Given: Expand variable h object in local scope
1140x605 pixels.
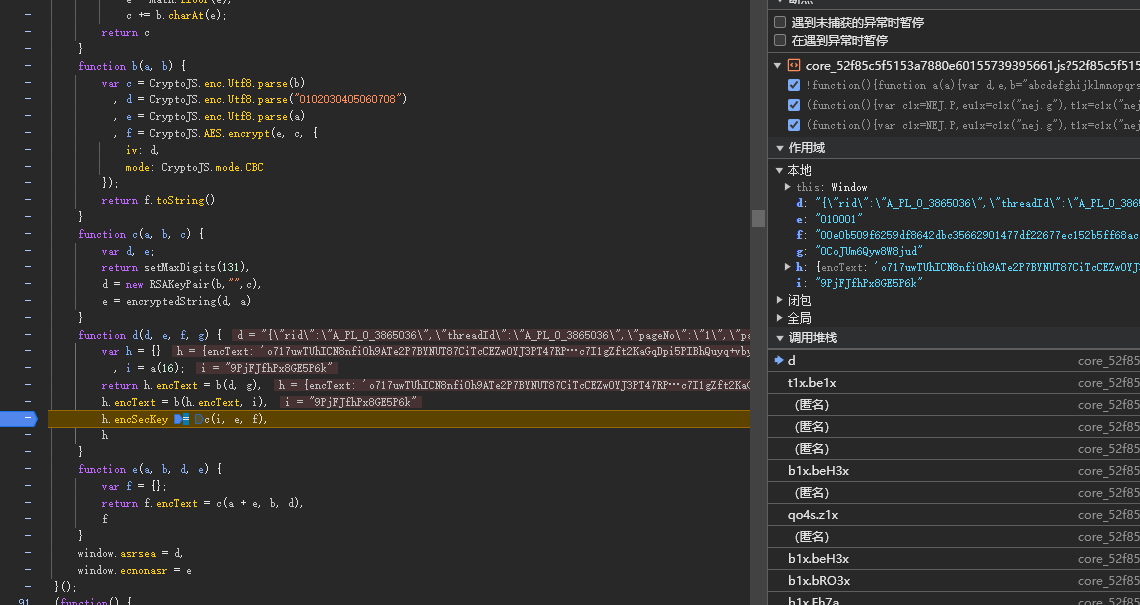Looking at the screenshot, I should [788, 267].
